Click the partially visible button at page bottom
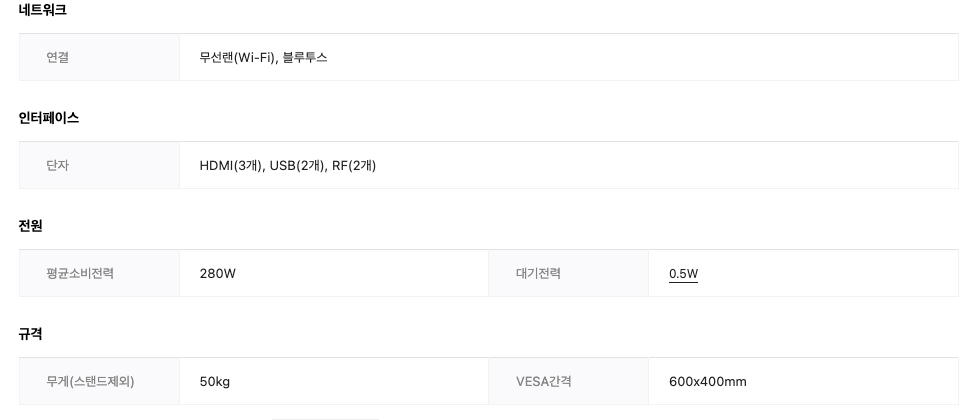The image size is (975, 420). 325,419
